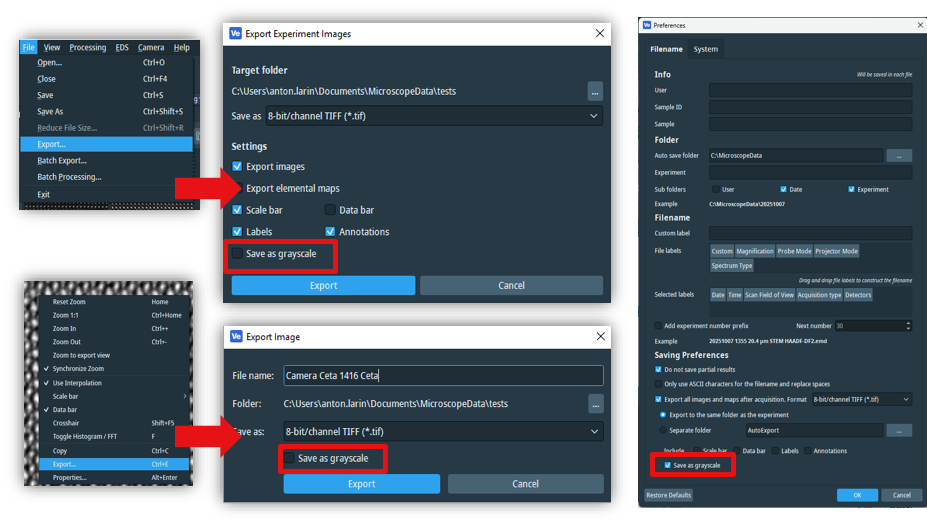Click Cancel in Export Image dialog
Image resolution: width=927 pixels, height=522 pixels.
(x=526, y=484)
